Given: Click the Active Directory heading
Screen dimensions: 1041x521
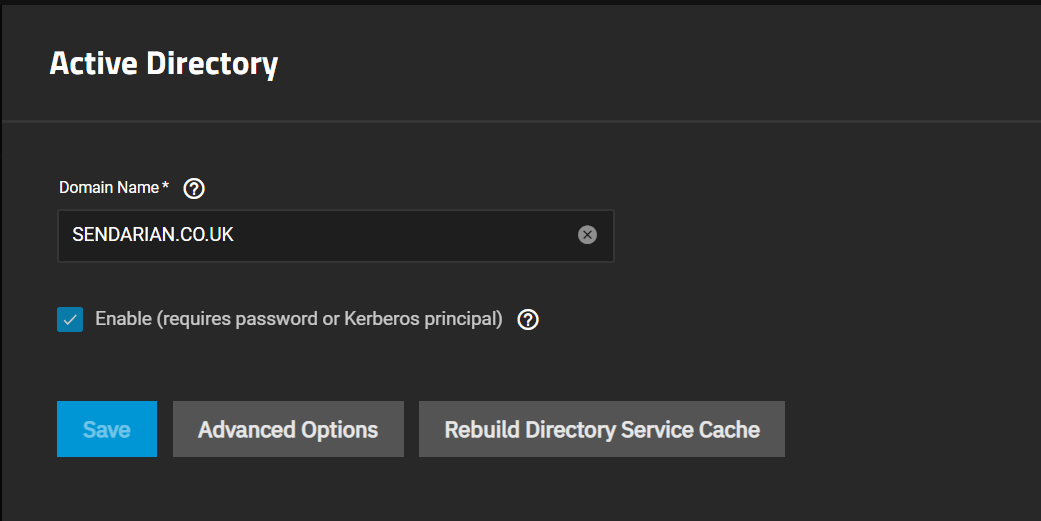Looking at the screenshot, I should pyautogui.click(x=163, y=64).
